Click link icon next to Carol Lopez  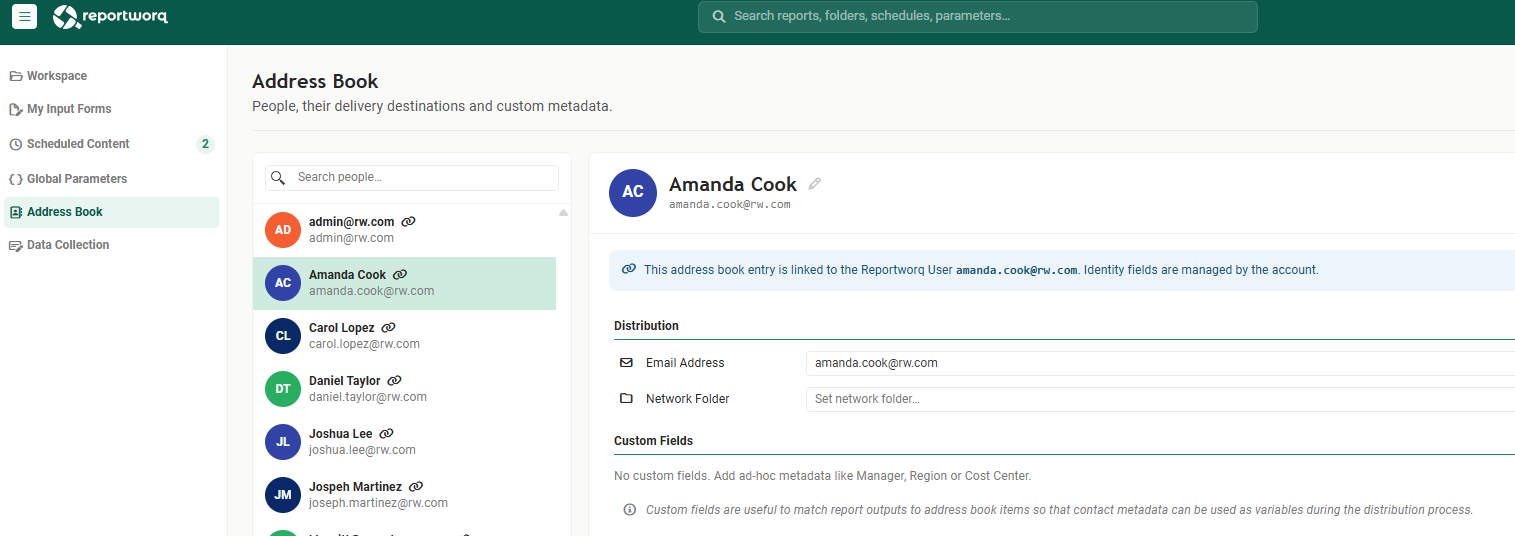(x=389, y=328)
